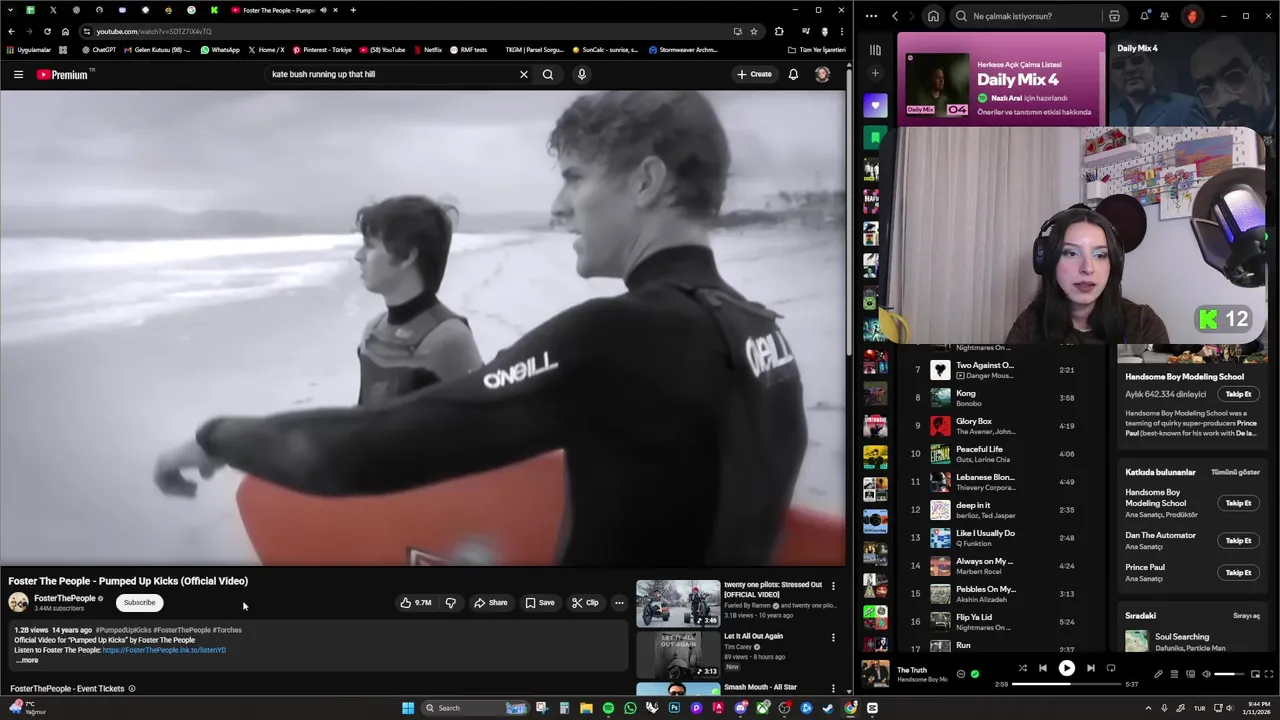Subscribe to FosterThePeople channel

(x=139, y=603)
